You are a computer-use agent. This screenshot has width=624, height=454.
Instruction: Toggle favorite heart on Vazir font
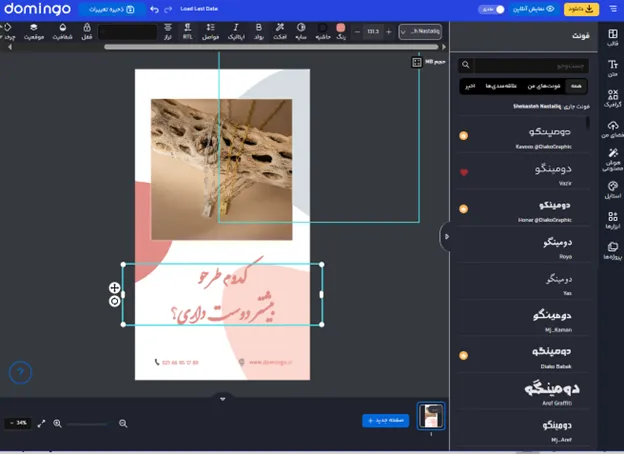tap(463, 173)
